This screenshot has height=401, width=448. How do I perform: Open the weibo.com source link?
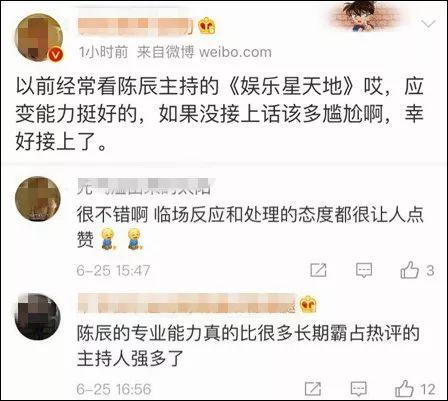point(235,52)
